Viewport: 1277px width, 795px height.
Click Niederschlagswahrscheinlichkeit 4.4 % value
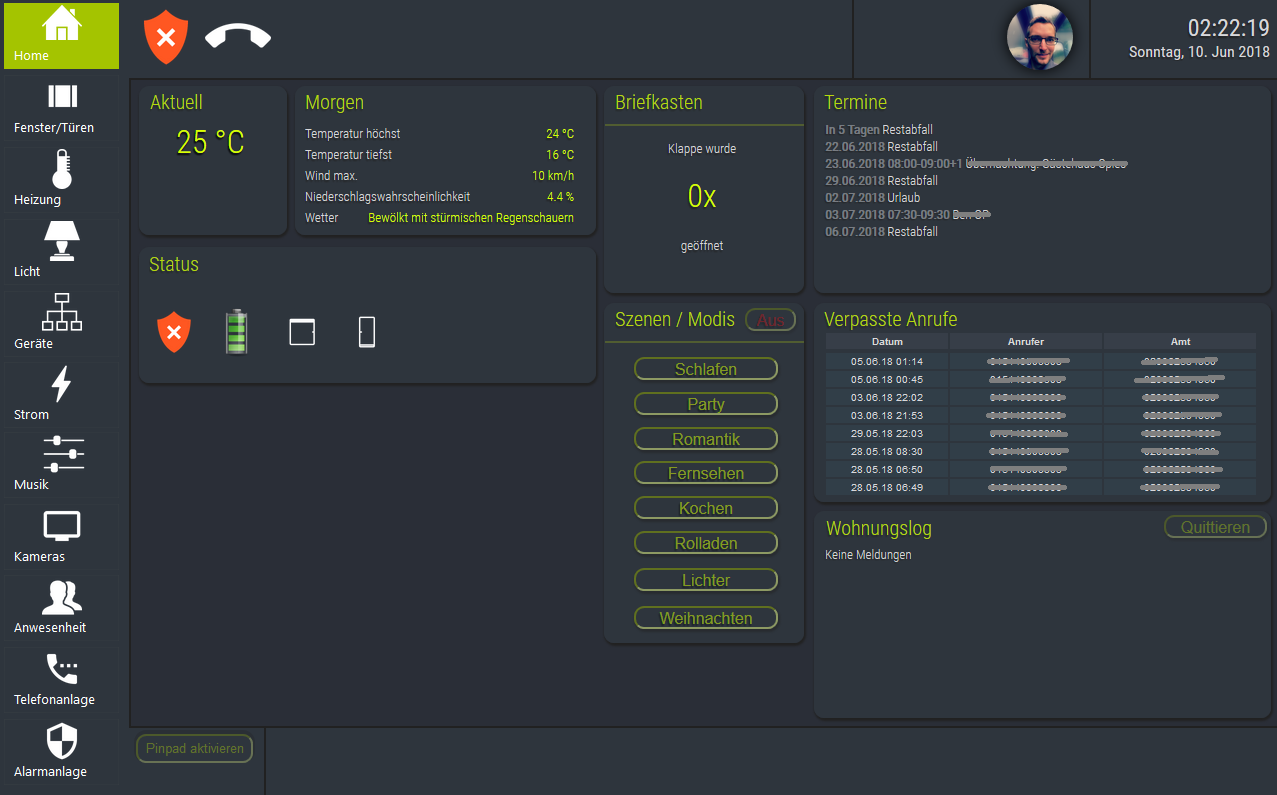[x=560, y=197]
